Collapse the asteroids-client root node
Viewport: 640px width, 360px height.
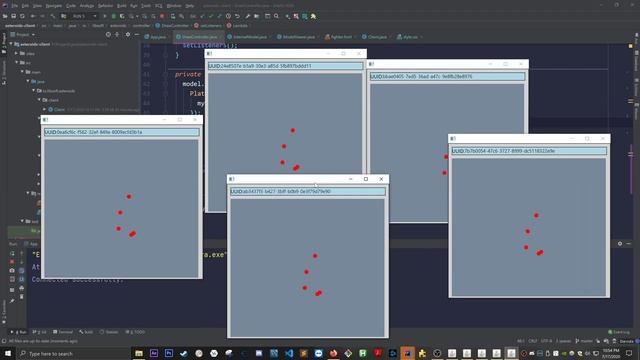(11, 44)
